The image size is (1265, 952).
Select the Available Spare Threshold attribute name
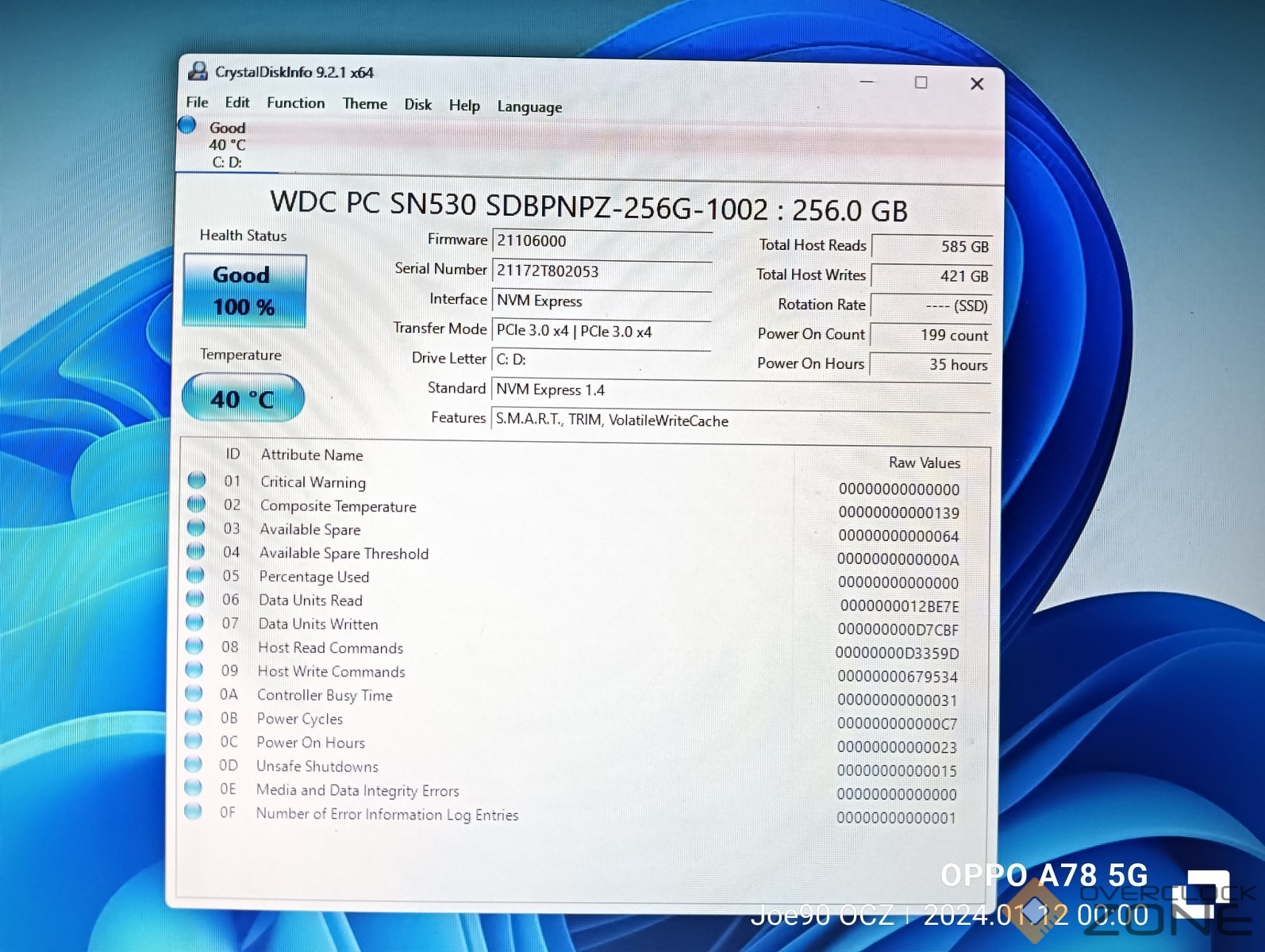click(x=344, y=554)
